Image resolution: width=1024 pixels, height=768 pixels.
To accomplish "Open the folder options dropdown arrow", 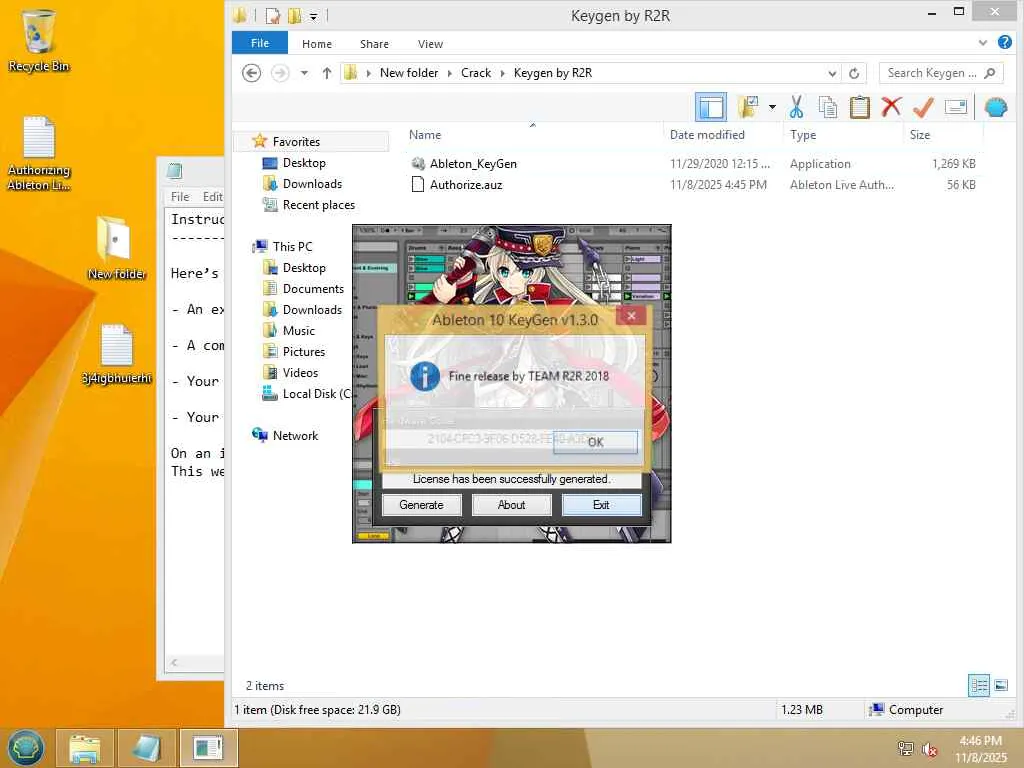I will [772, 107].
